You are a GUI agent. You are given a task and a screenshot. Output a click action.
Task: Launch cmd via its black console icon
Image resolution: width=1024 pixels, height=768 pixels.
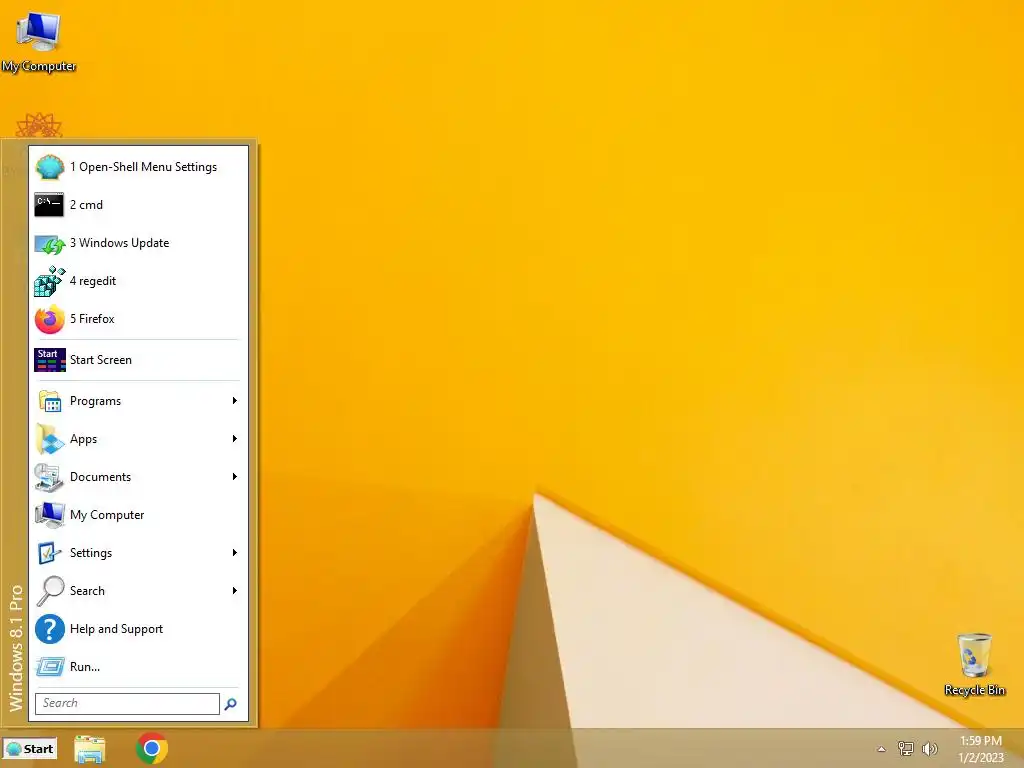pos(50,205)
